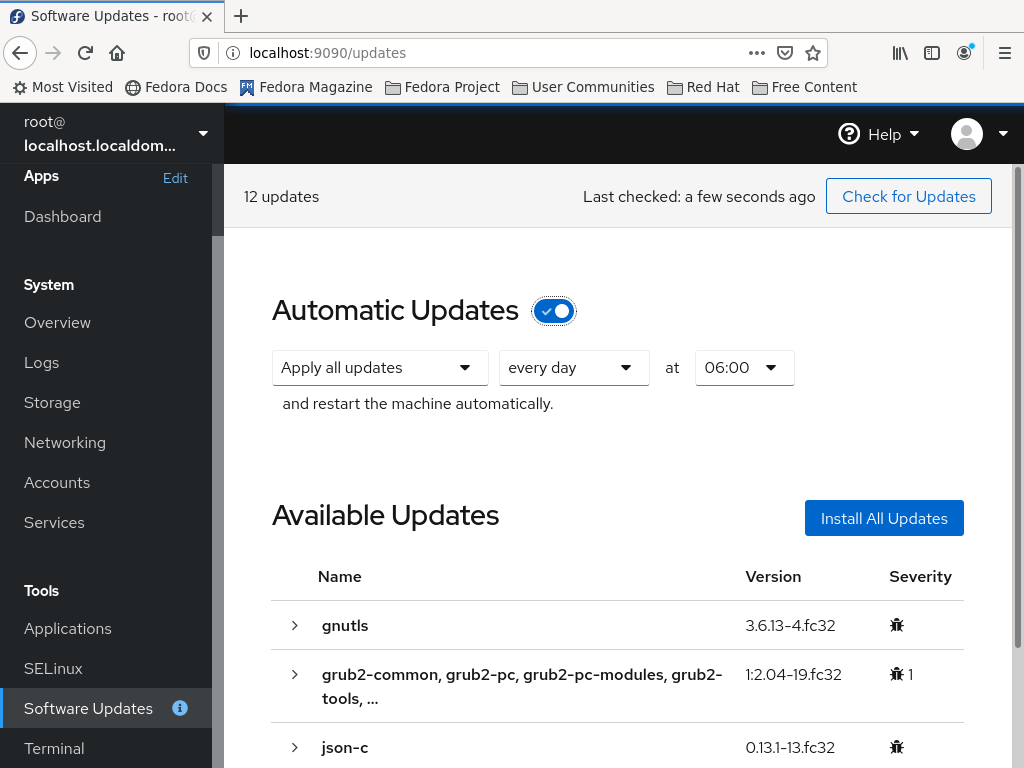The height and width of the screenshot is (768, 1024).
Task: Open the user avatar session menu
Action: pyautogui.click(x=980, y=134)
